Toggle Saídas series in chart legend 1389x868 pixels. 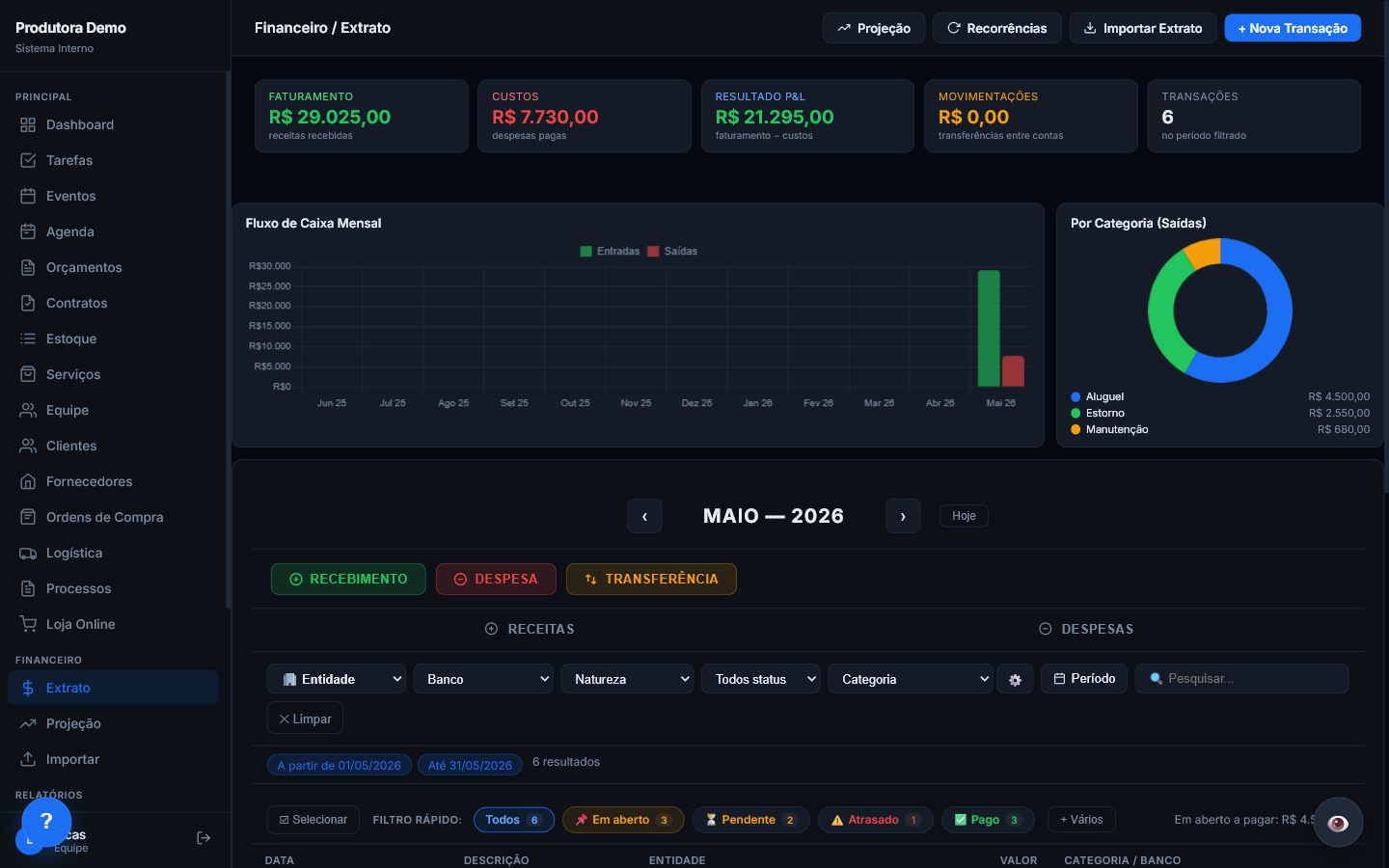point(672,251)
